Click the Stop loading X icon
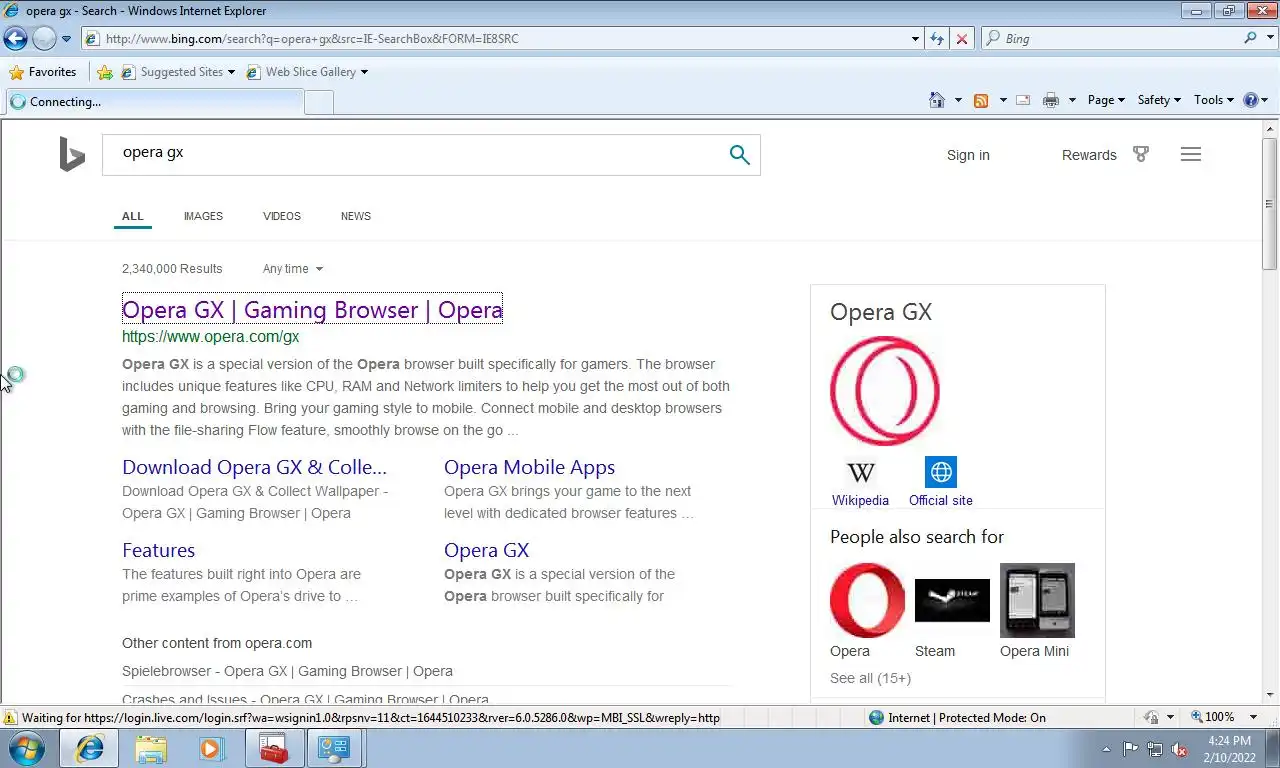This screenshot has width=1280, height=768. (x=961, y=39)
